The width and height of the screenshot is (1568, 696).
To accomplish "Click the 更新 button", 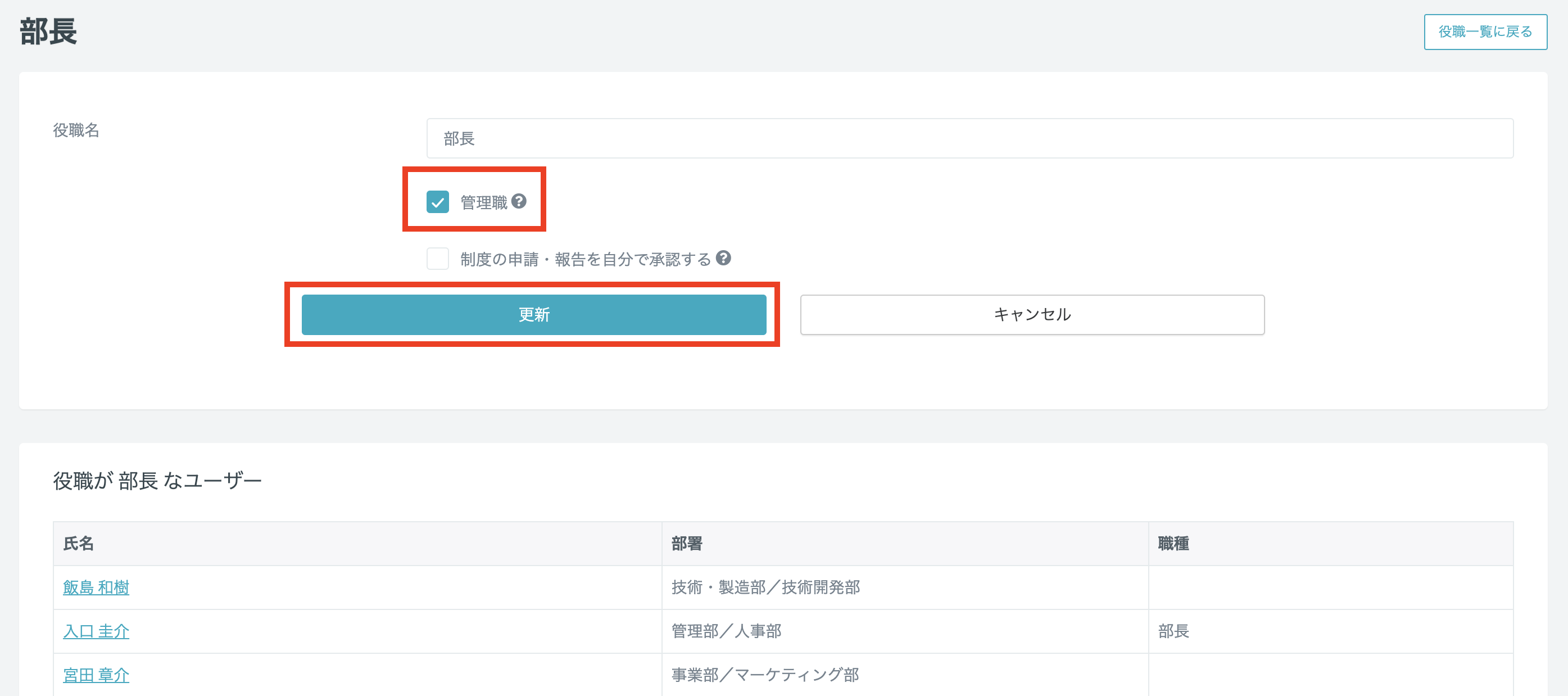I will (x=534, y=314).
